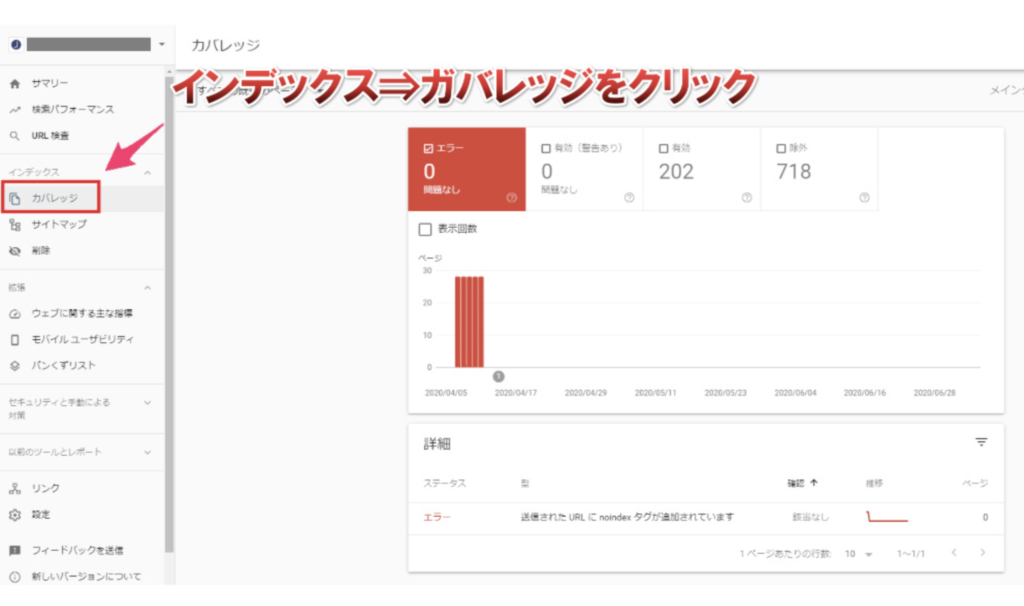Click the red bars in the coverage chart
1024x606 pixels.
[469, 321]
